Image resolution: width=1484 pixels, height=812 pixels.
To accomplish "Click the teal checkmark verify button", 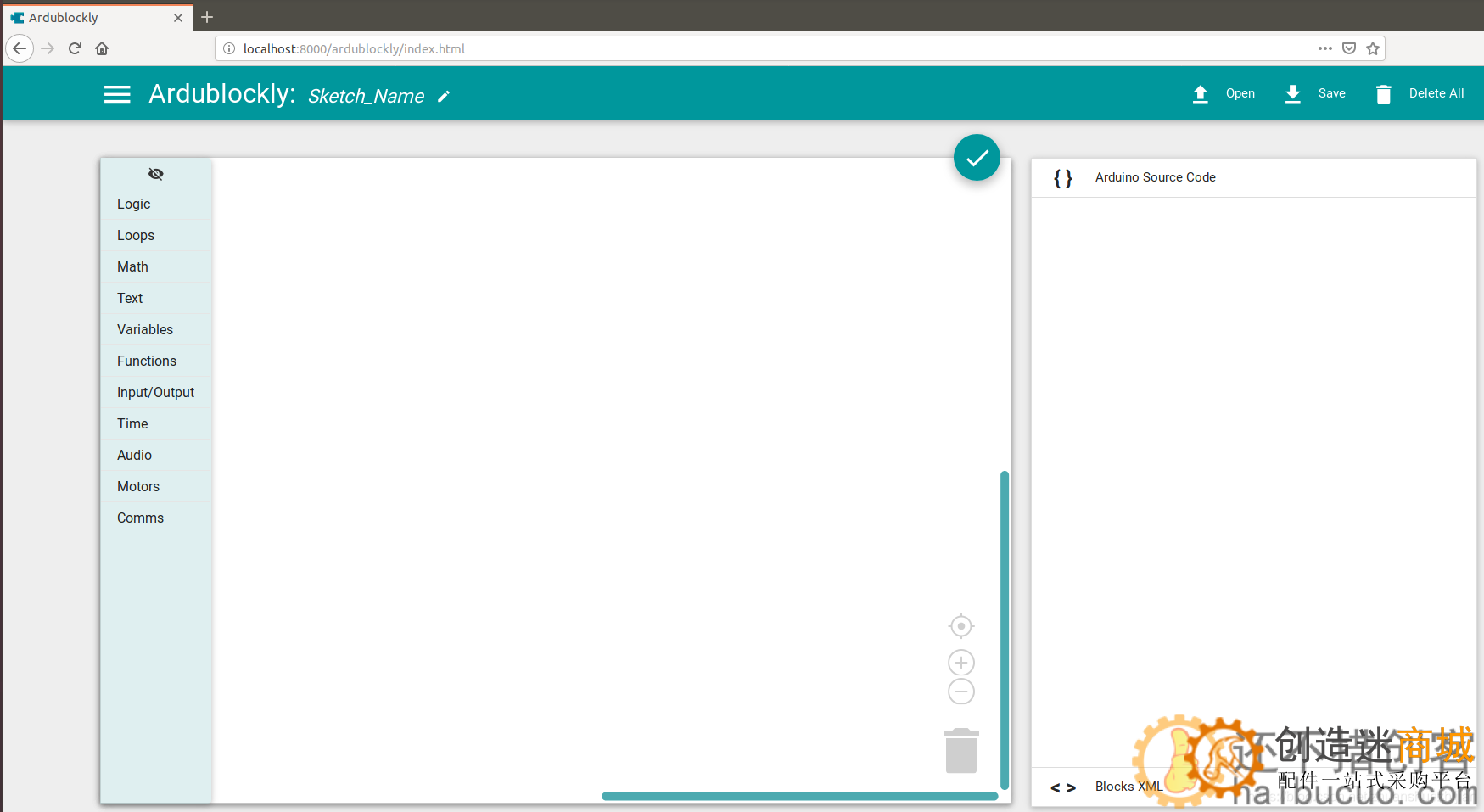I will 977,158.
